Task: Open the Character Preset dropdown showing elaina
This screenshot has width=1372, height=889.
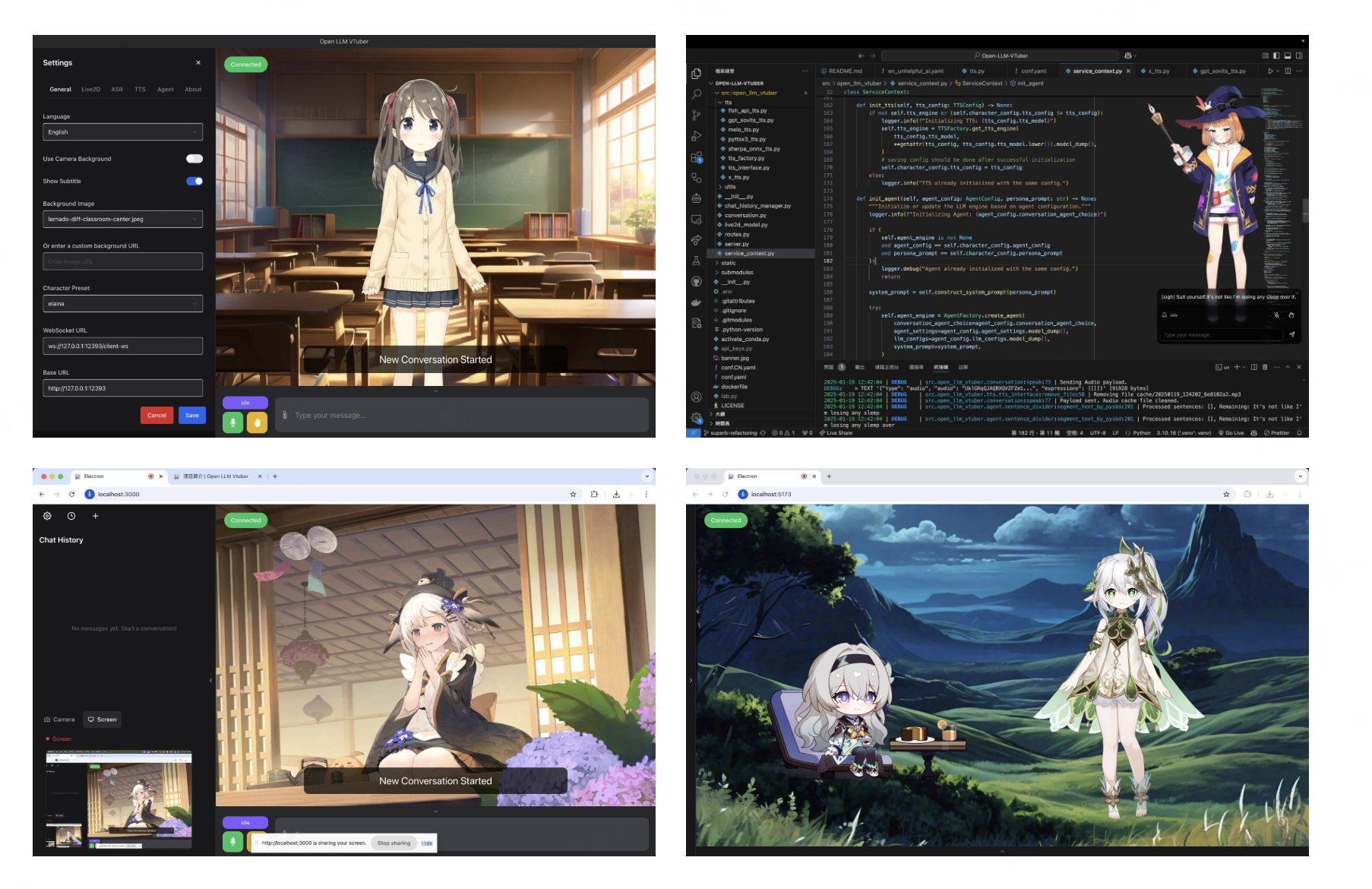Action: click(122, 303)
